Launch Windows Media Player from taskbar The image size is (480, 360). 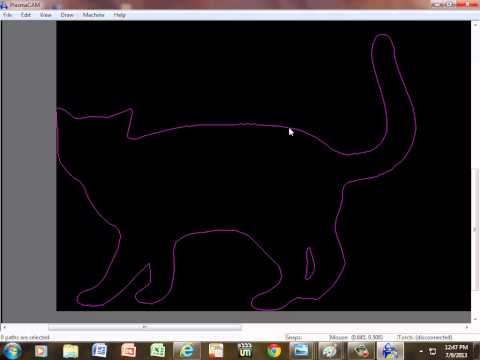[x=41, y=351]
